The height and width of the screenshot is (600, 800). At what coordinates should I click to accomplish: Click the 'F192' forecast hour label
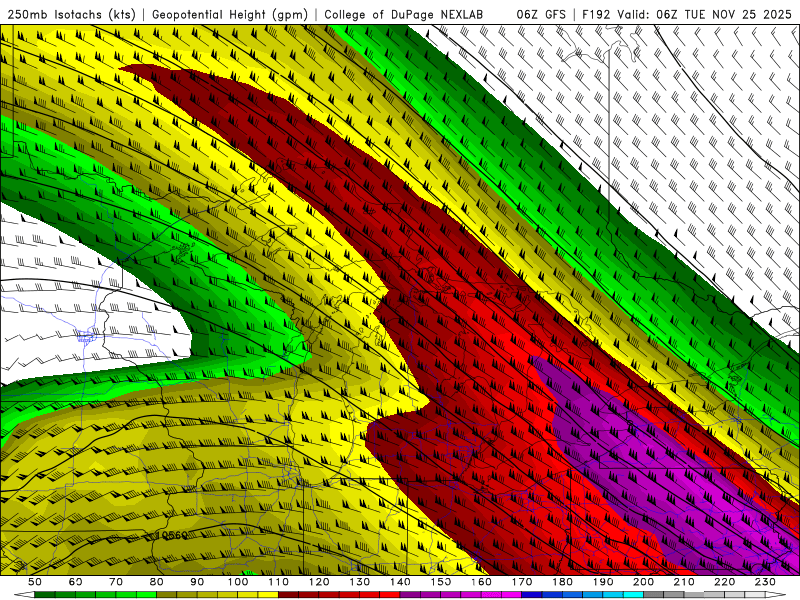pyautogui.click(x=596, y=14)
